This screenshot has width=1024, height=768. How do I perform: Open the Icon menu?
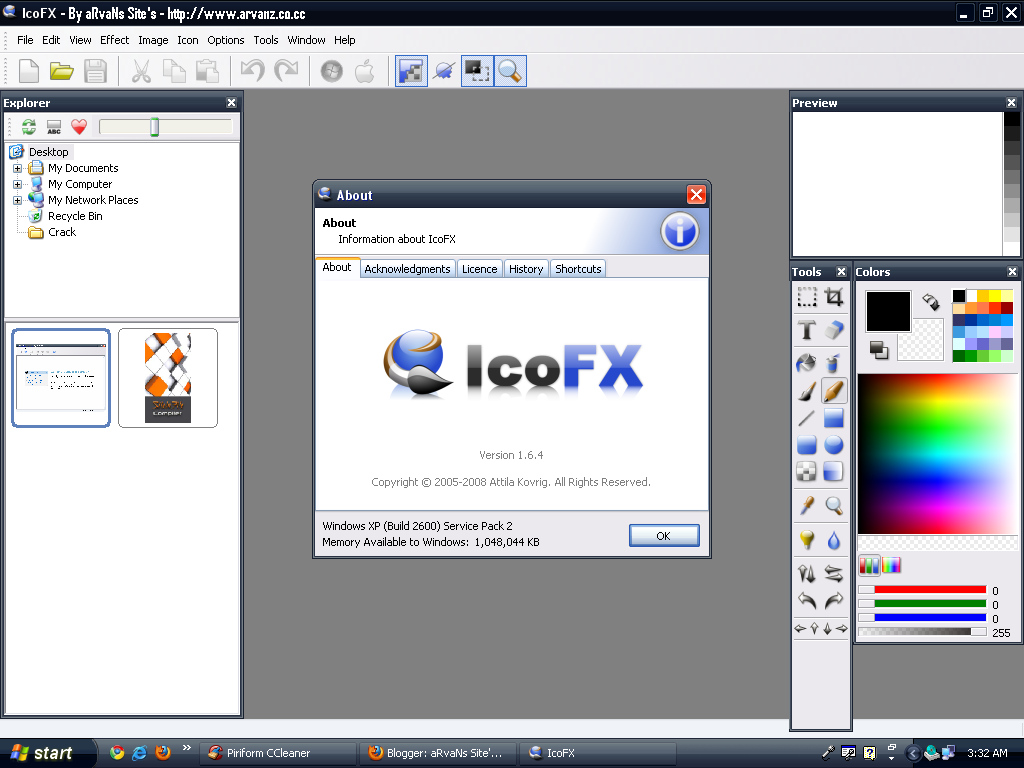coord(187,40)
